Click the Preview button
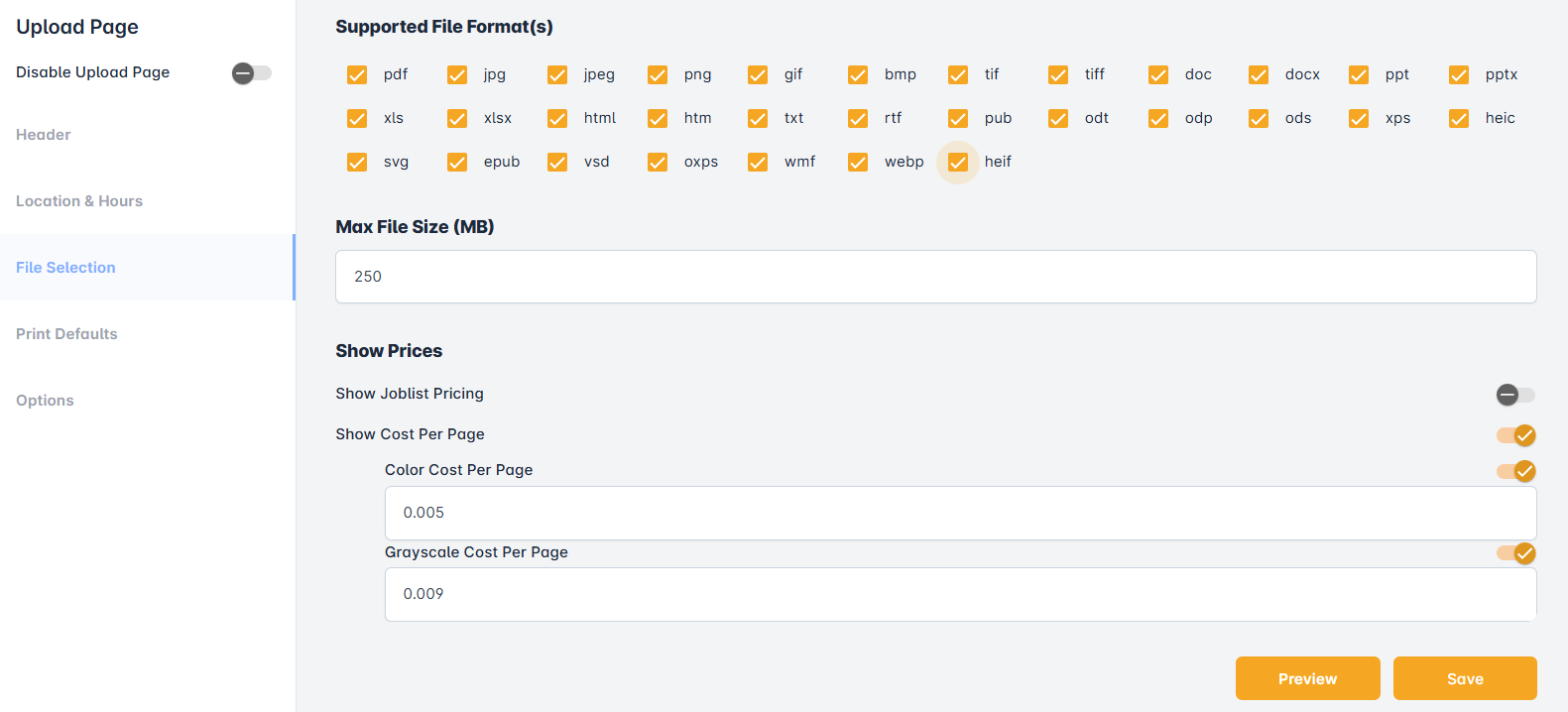 pyautogui.click(x=1307, y=678)
